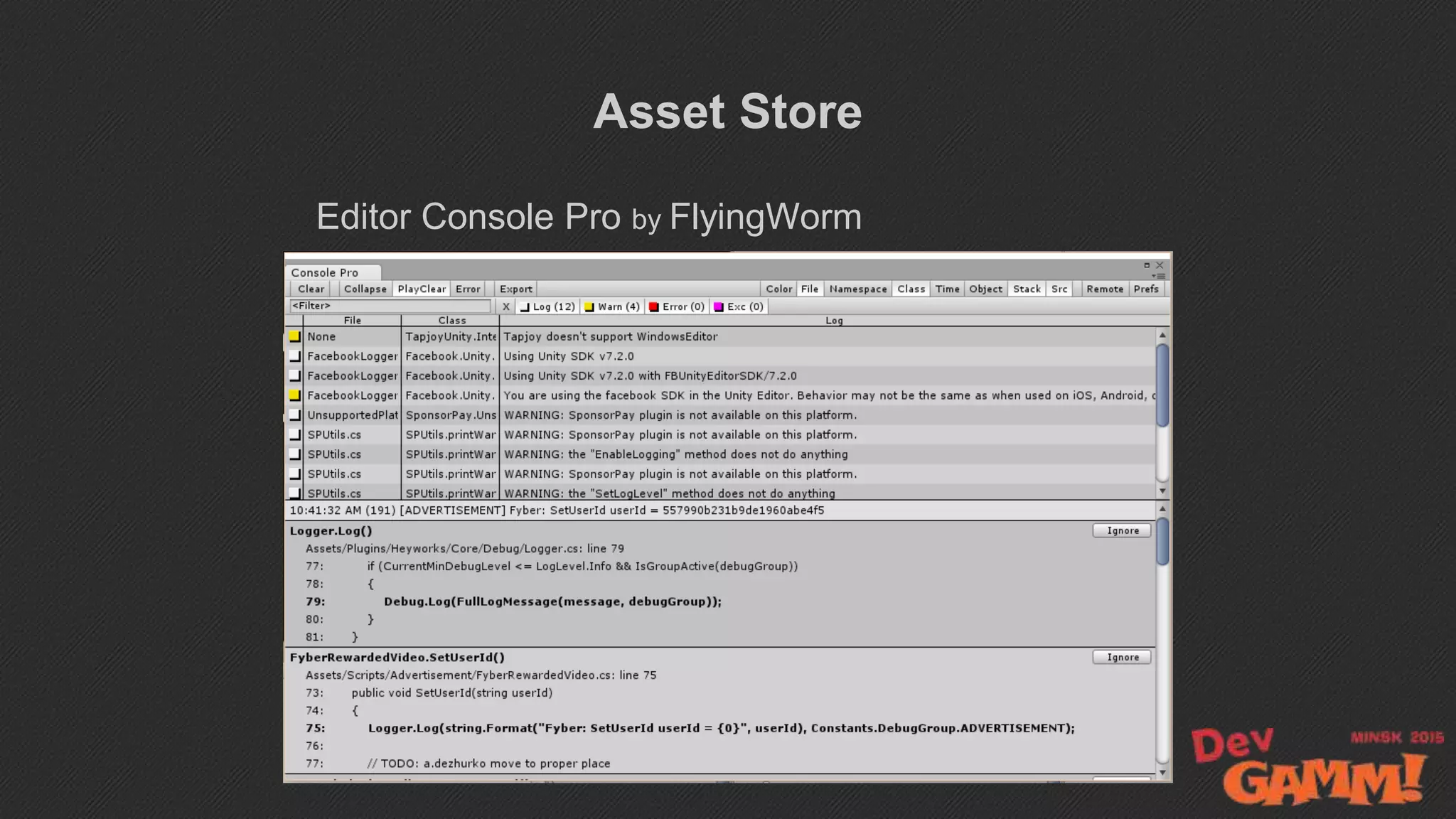The image size is (1456, 819).
Task: Open the Prefs button
Action: pos(1146,289)
